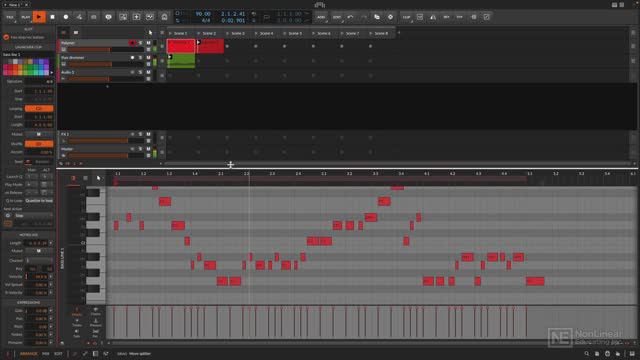Click the magnifier icon in the bottom right corner

tap(587, 354)
